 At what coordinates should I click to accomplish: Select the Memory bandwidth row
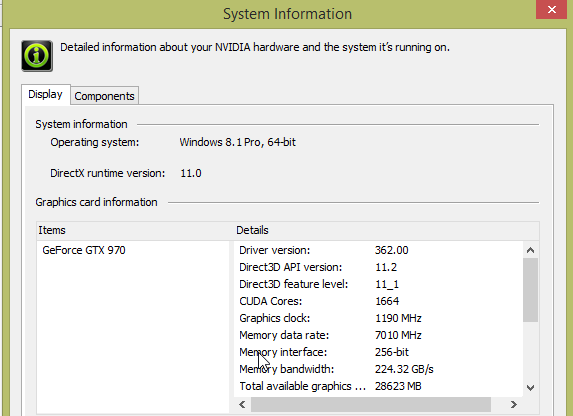point(378,369)
